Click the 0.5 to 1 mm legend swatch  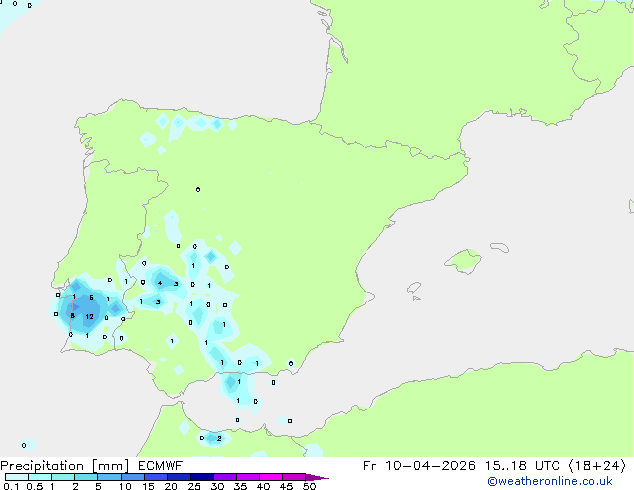[40, 477]
